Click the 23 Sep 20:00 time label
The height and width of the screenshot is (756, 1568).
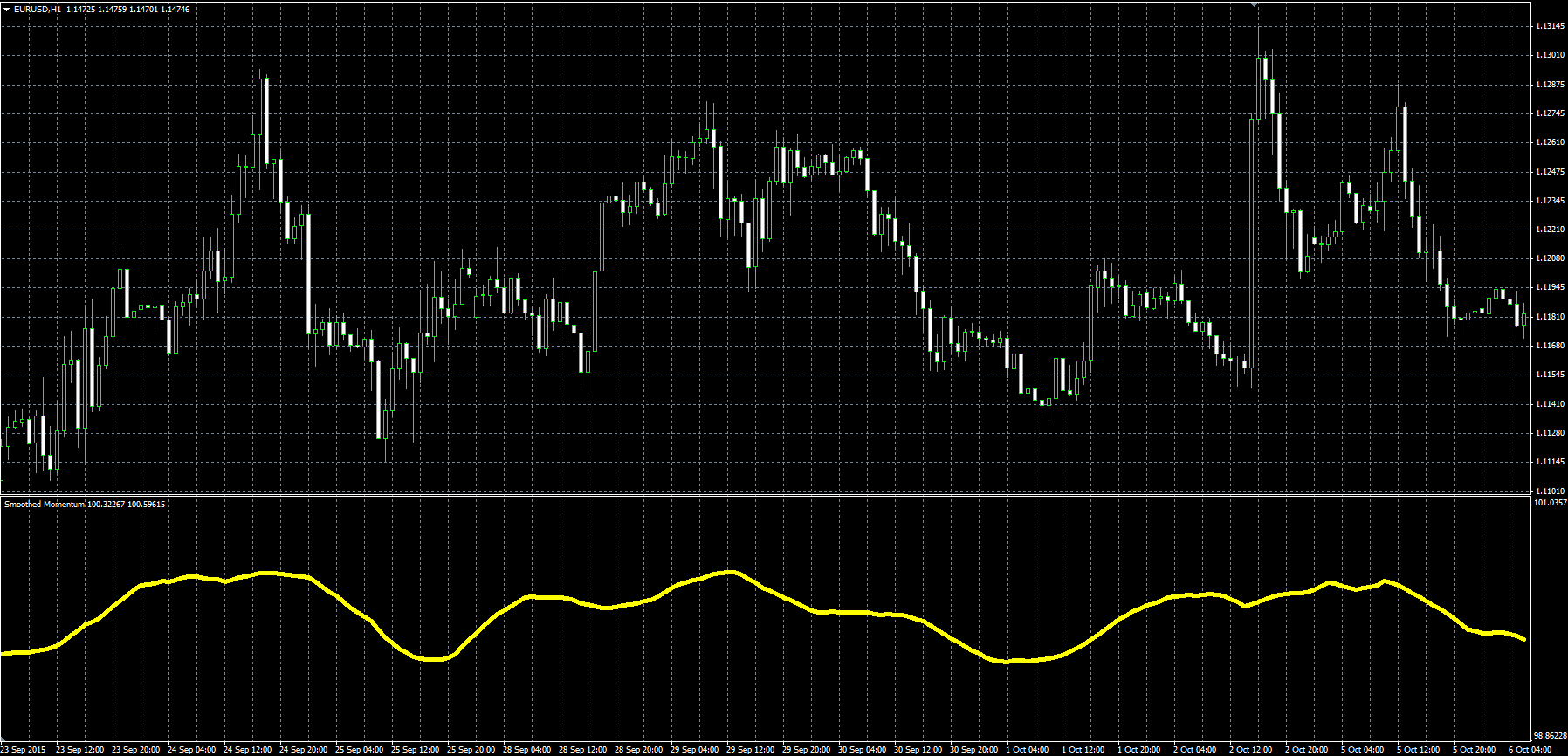(136, 750)
